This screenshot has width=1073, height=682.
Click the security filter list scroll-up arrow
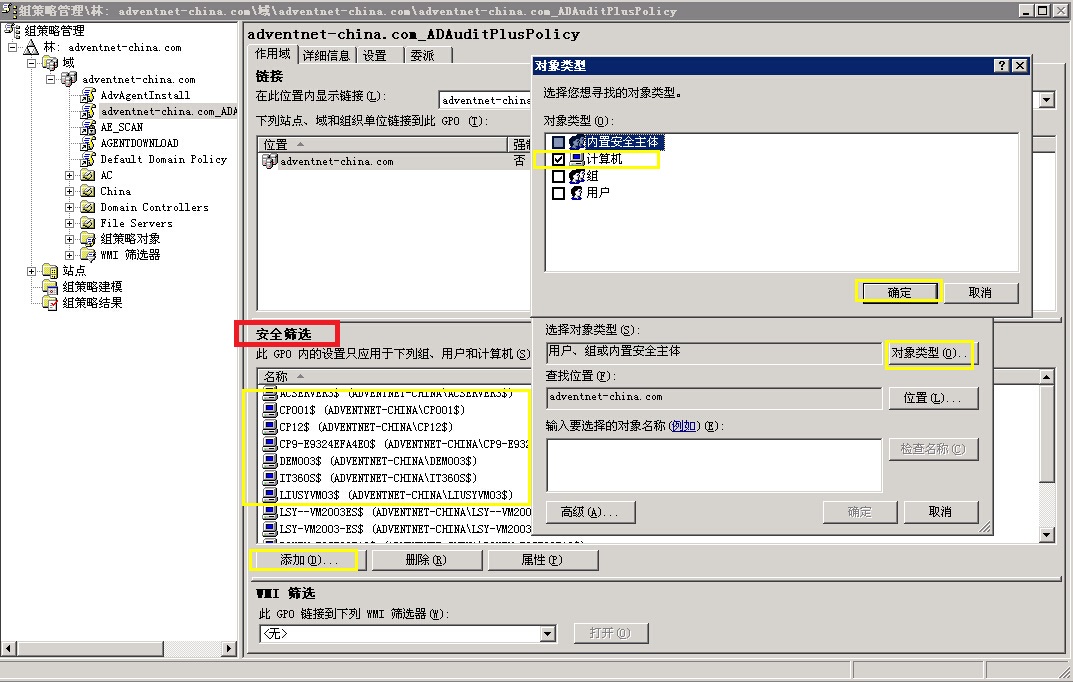click(1046, 376)
